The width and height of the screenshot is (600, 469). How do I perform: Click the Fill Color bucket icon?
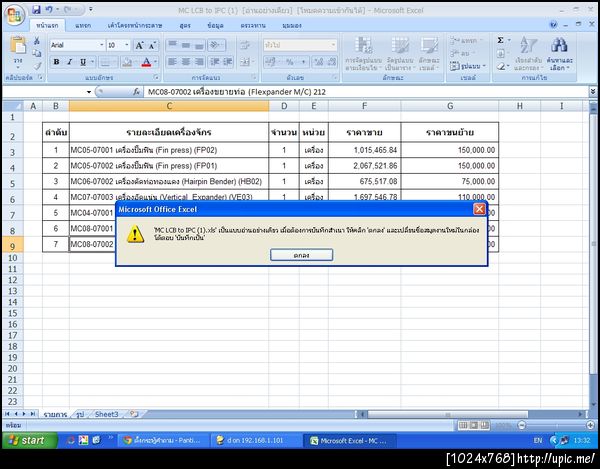(127, 62)
